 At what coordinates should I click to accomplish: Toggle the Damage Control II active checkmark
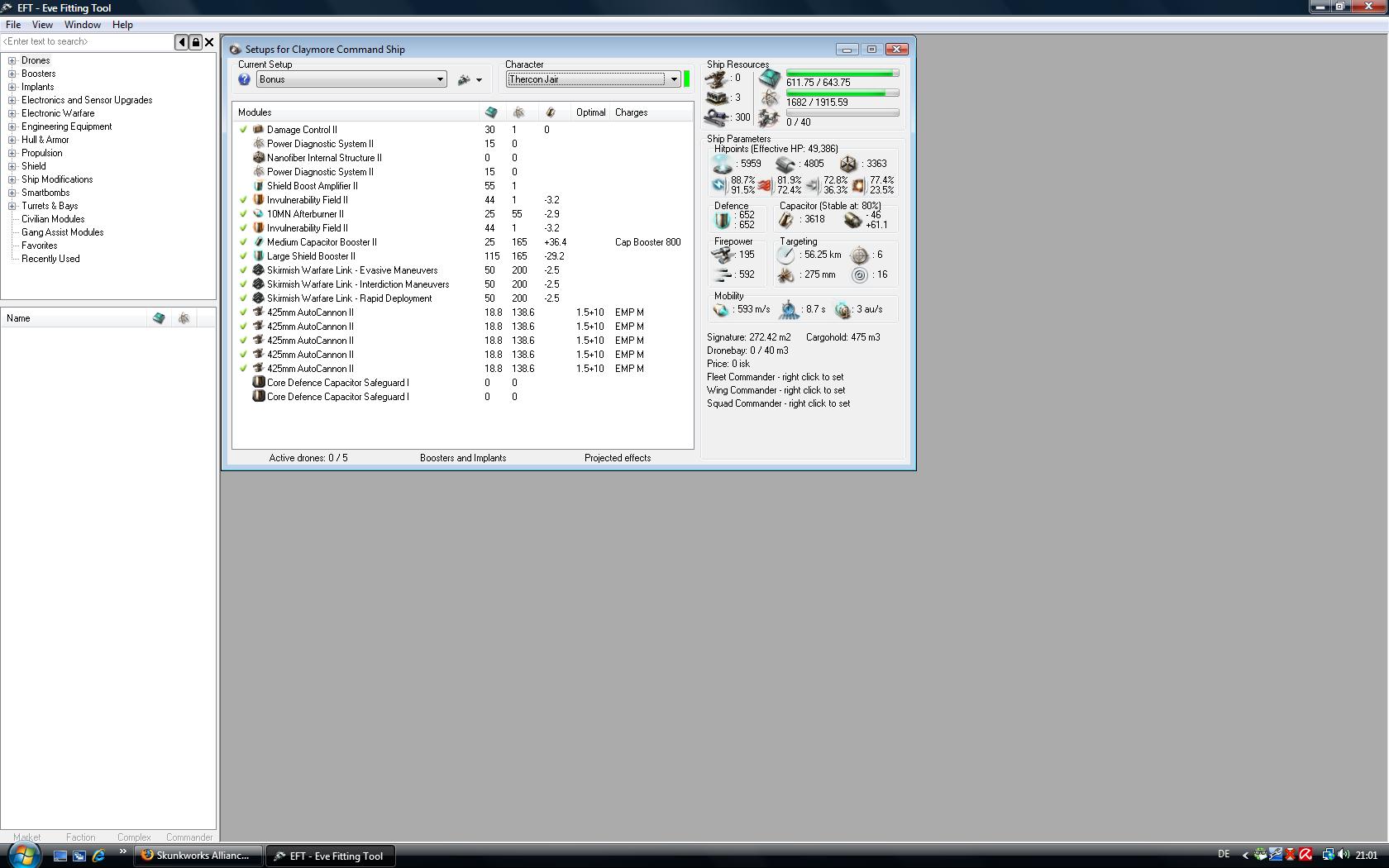coord(243,130)
